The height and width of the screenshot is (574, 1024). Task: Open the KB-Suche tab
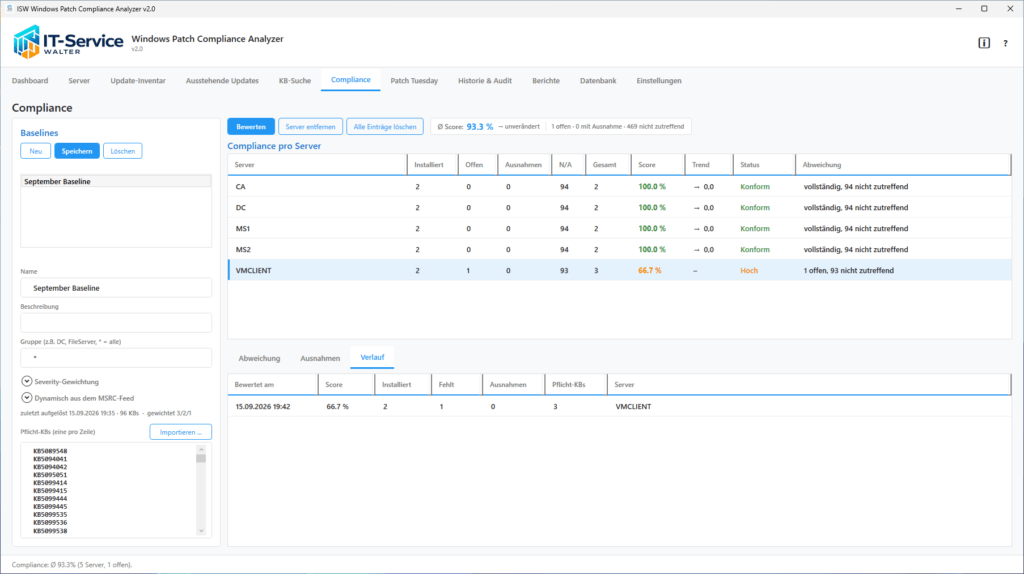click(x=295, y=81)
